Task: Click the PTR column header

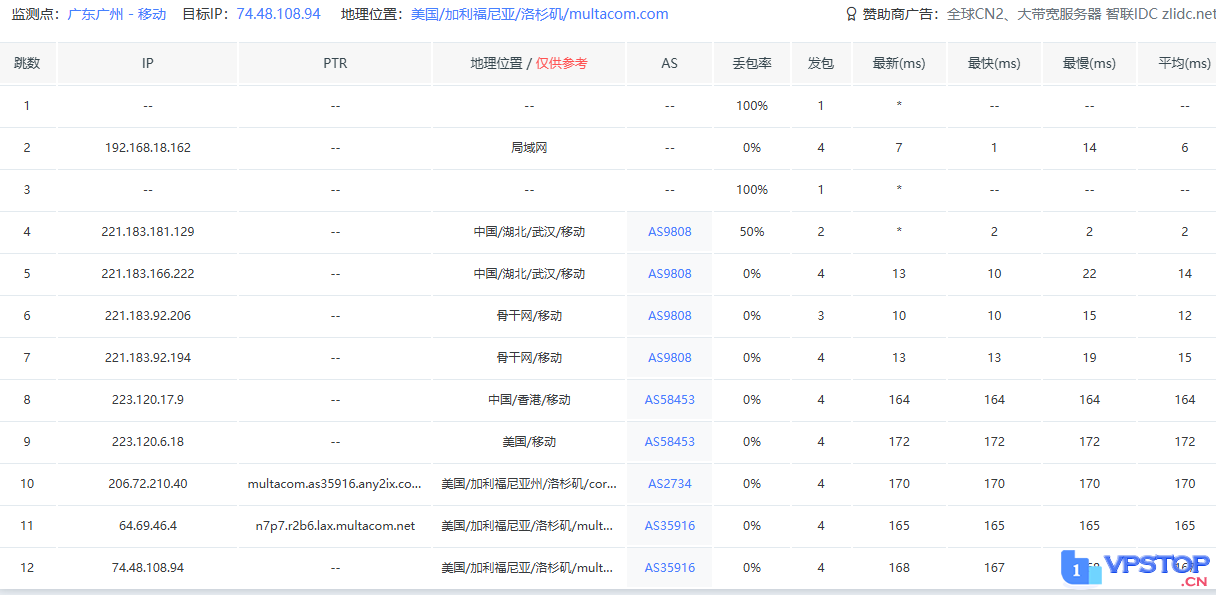Action: (x=335, y=63)
